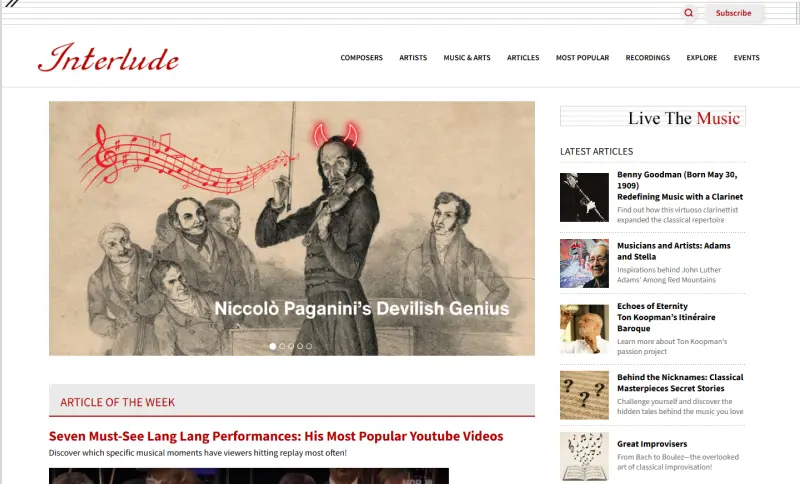Expand the Music & Arts menu
The width and height of the screenshot is (800, 484).
(467, 58)
